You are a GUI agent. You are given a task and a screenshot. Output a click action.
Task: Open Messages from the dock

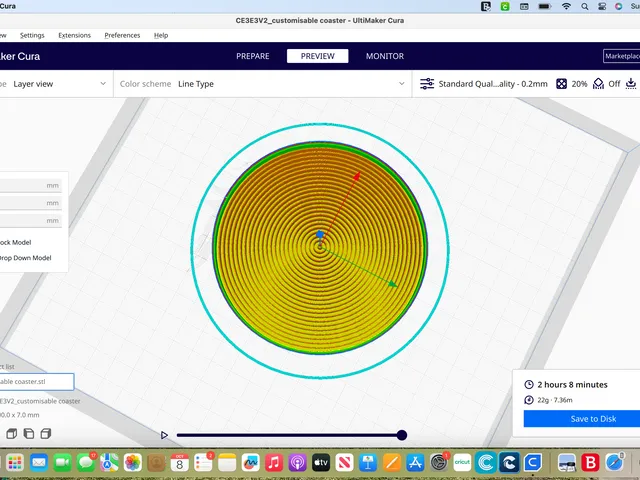(x=86, y=462)
